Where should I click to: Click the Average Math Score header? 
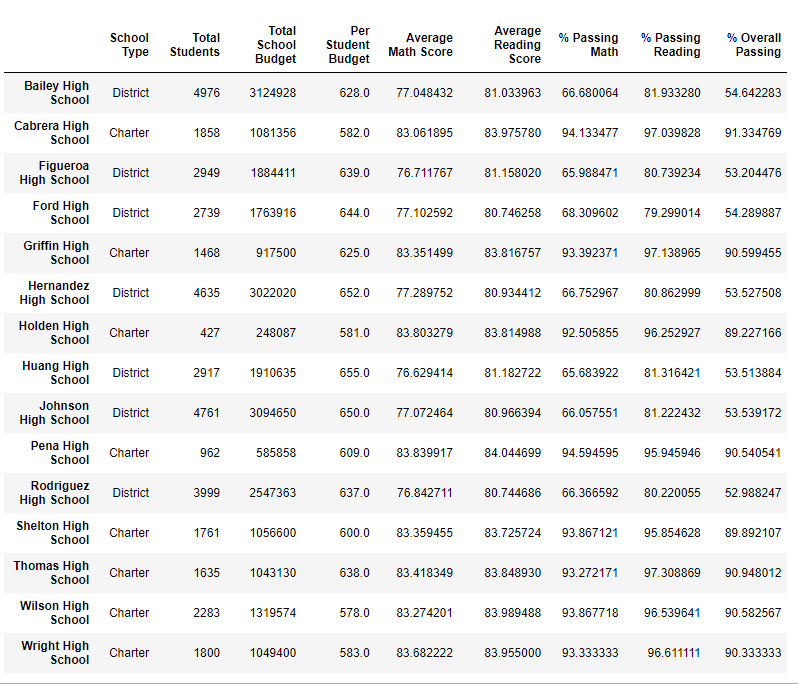pyautogui.click(x=420, y=45)
